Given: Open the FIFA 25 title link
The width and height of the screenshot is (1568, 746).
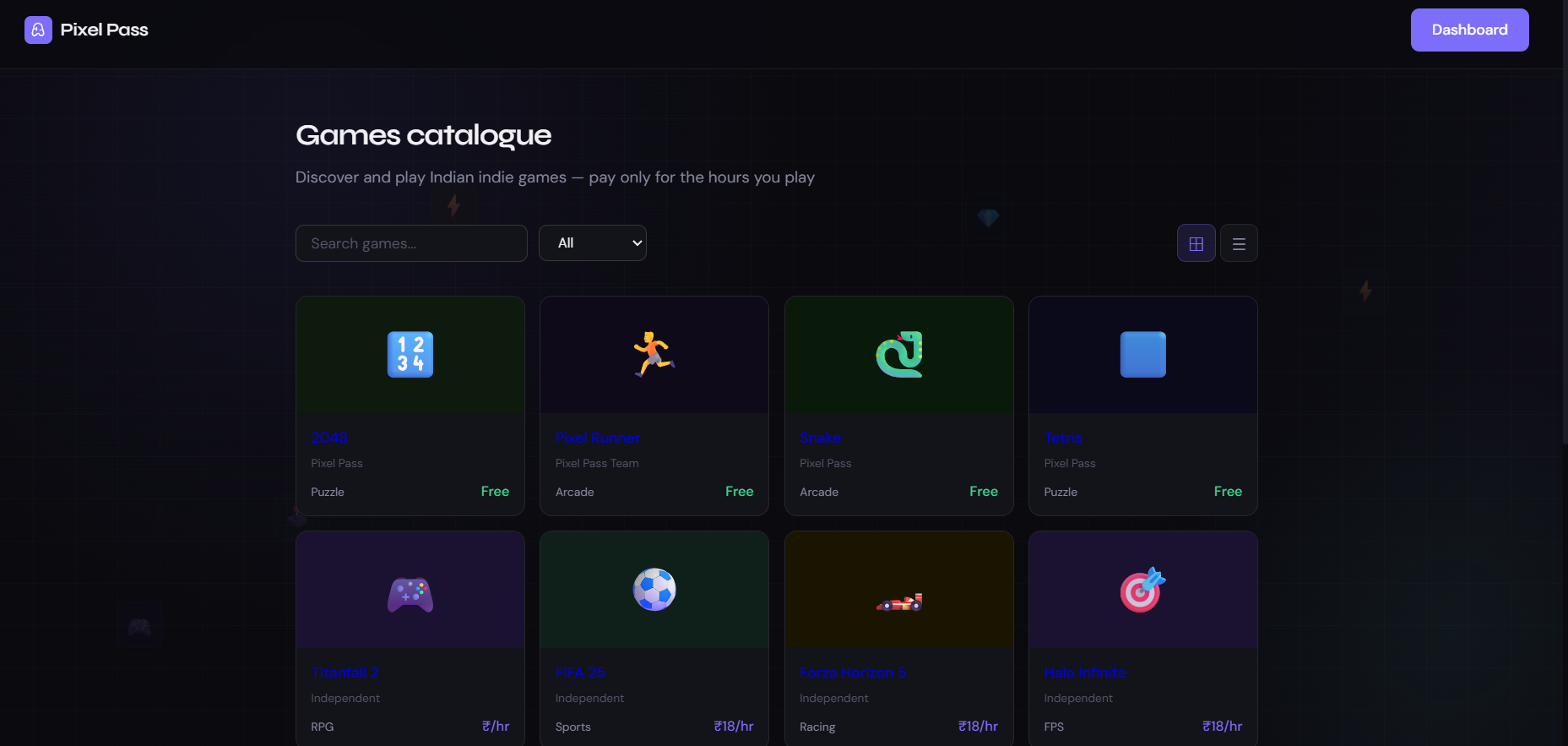Looking at the screenshot, I should (580, 672).
